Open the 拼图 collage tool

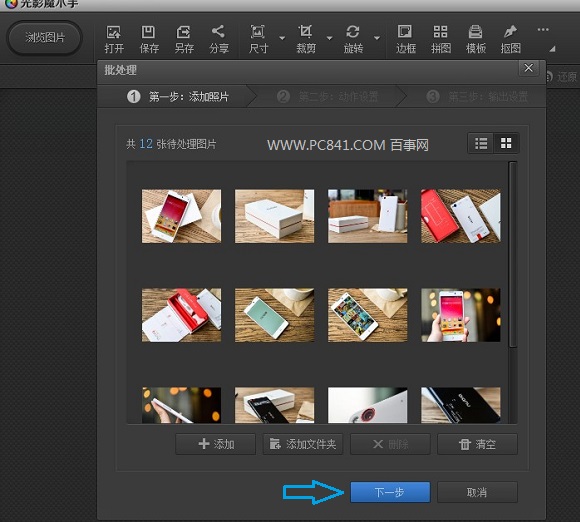(441, 39)
